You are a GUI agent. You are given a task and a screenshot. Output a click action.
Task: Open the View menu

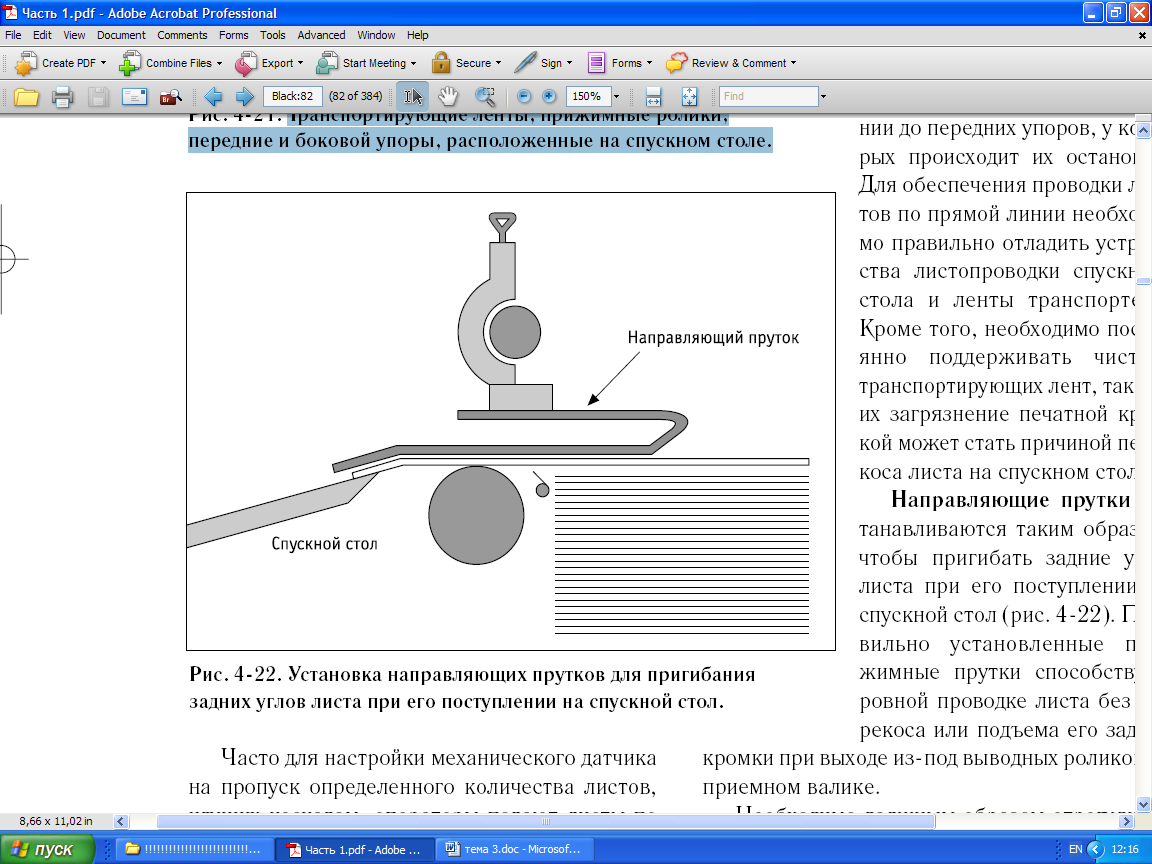pos(74,35)
